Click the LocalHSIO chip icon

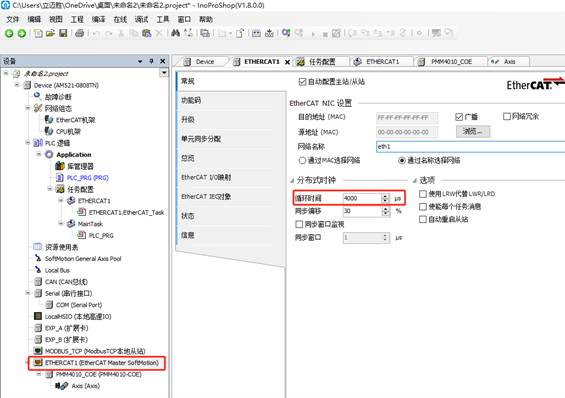(38, 316)
